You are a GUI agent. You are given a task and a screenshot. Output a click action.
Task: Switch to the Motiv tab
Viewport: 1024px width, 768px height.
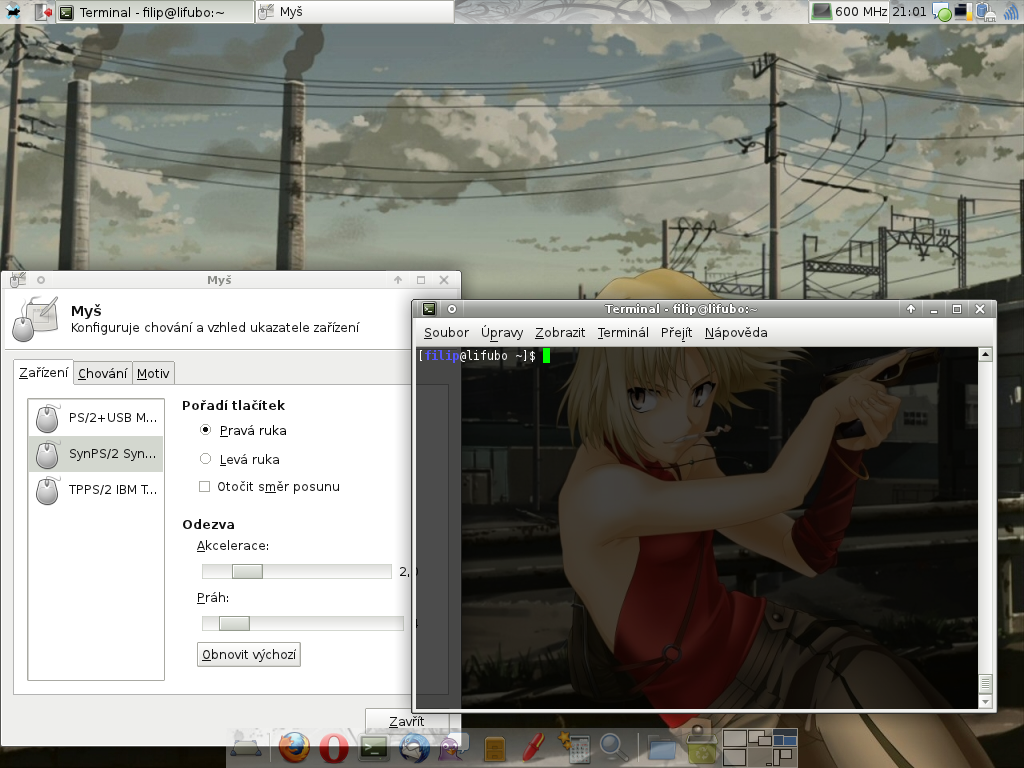[153, 374]
